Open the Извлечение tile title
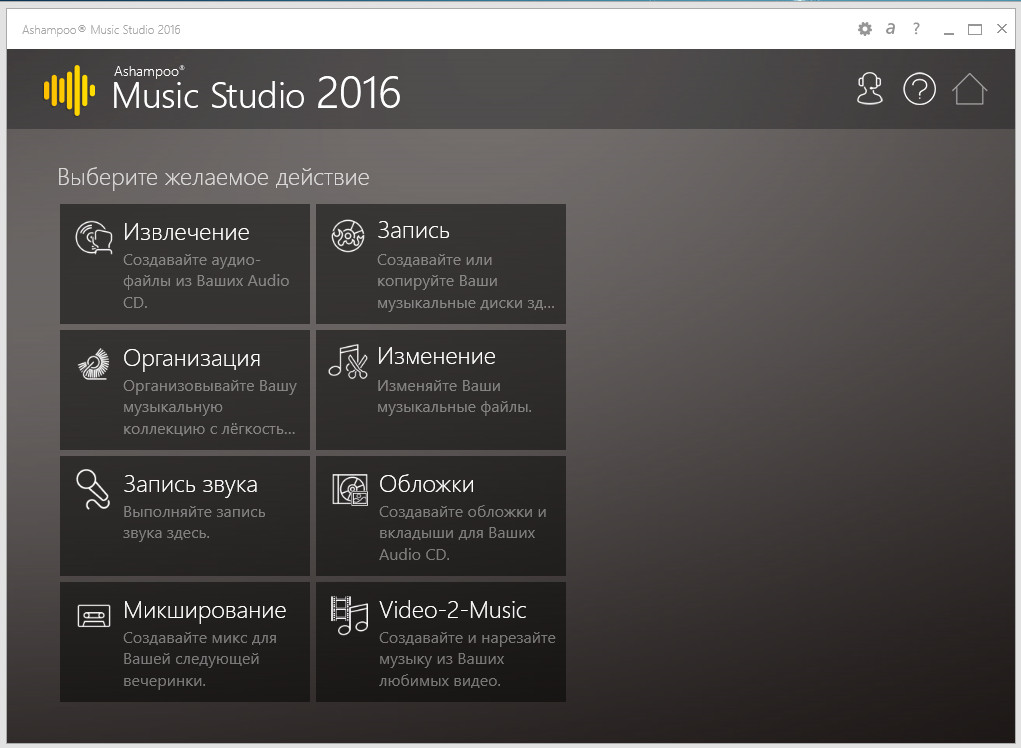This screenshot has height=748, width=1021. point(186,232)
